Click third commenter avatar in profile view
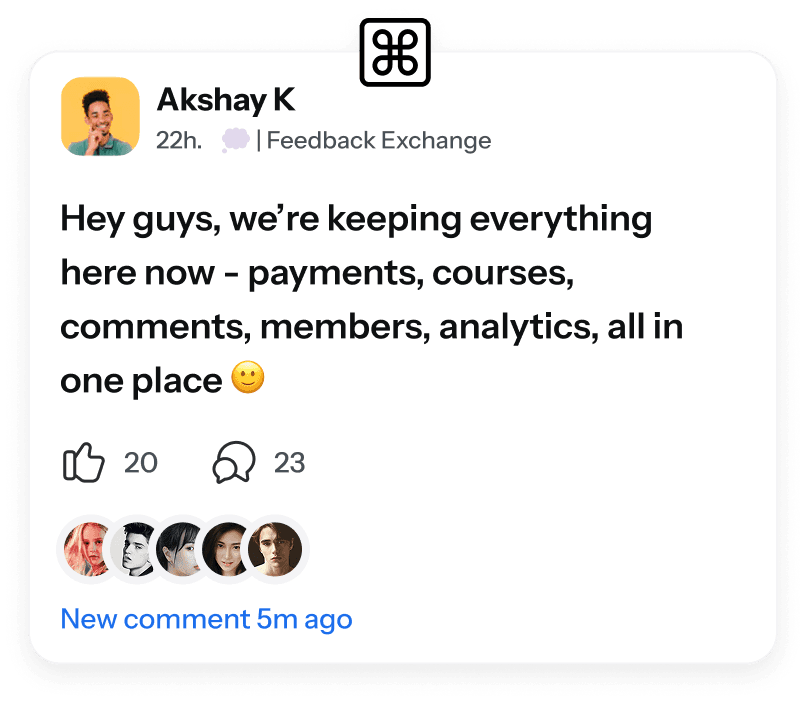The width and height of the screenshot is (806, 703). point(180,549)
